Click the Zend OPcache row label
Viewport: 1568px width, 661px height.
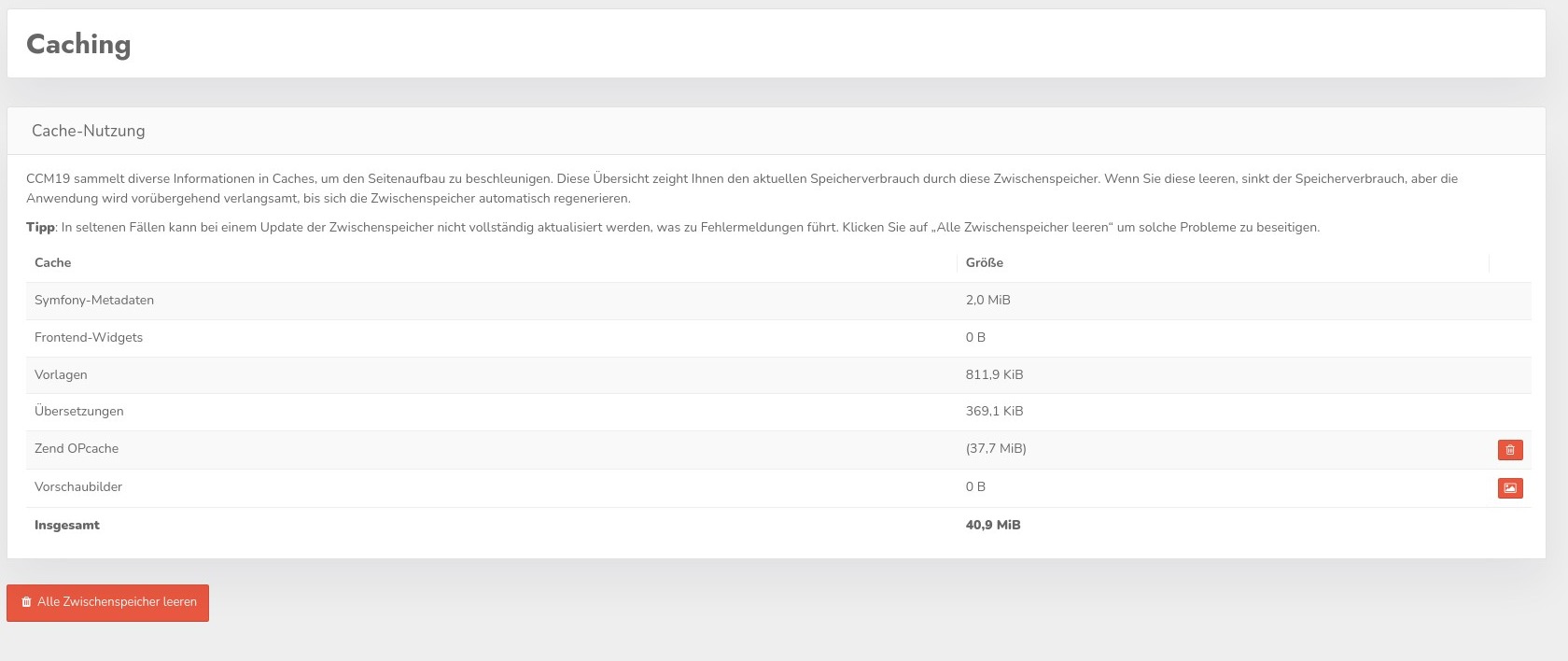77,449
